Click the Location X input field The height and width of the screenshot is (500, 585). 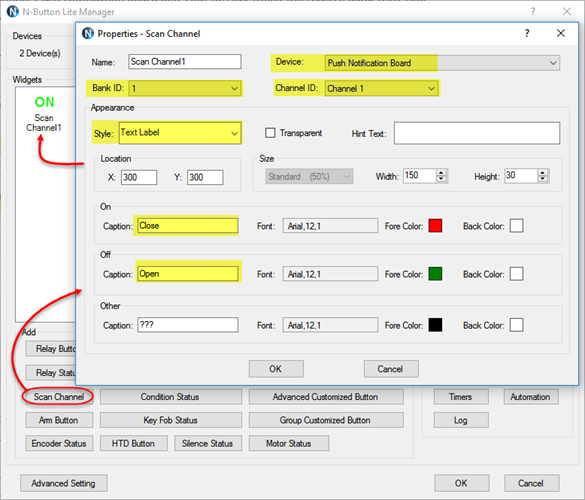click(x=139, y=177)
